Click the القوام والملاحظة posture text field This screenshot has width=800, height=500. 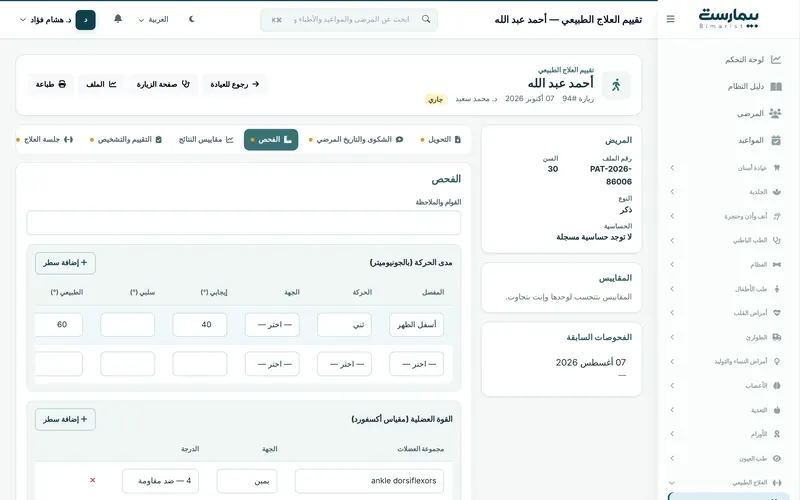(244, 223)
